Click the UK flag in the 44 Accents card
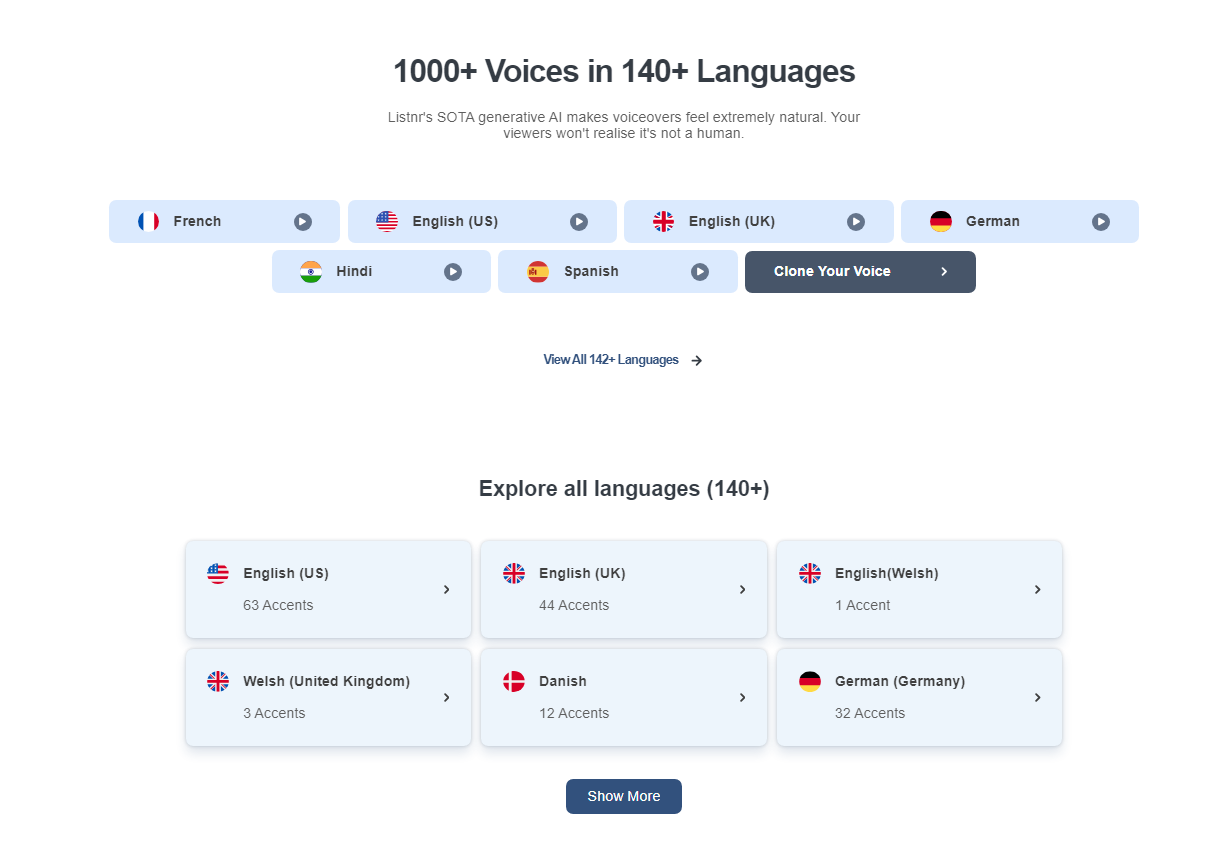Image resolution: width=1231 pixels, height=843 pixels. [x=514, y=573]
